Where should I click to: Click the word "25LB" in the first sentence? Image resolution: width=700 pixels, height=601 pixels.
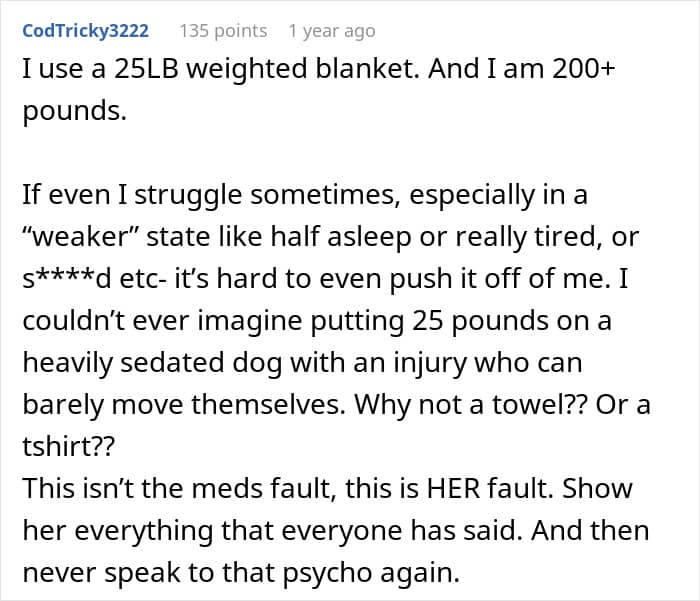146,69
